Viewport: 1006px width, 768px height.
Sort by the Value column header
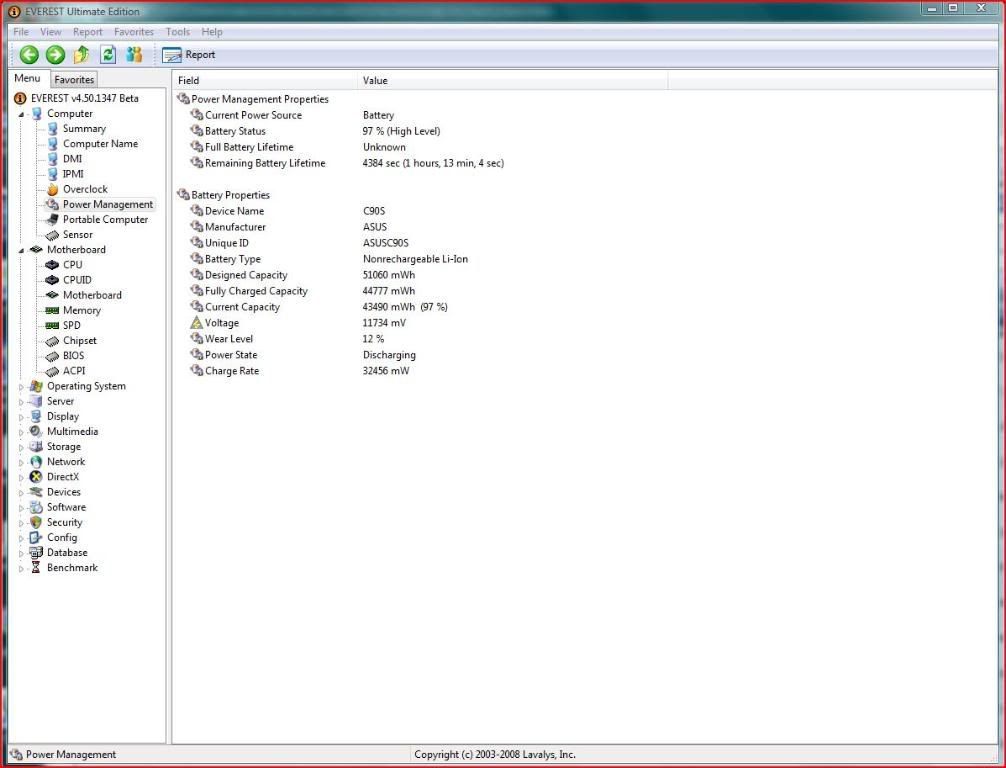point(512,80)
